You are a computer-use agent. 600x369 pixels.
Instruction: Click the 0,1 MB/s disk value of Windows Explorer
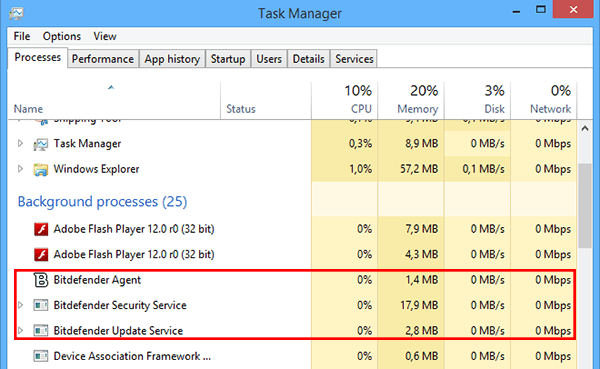[484, 169]
